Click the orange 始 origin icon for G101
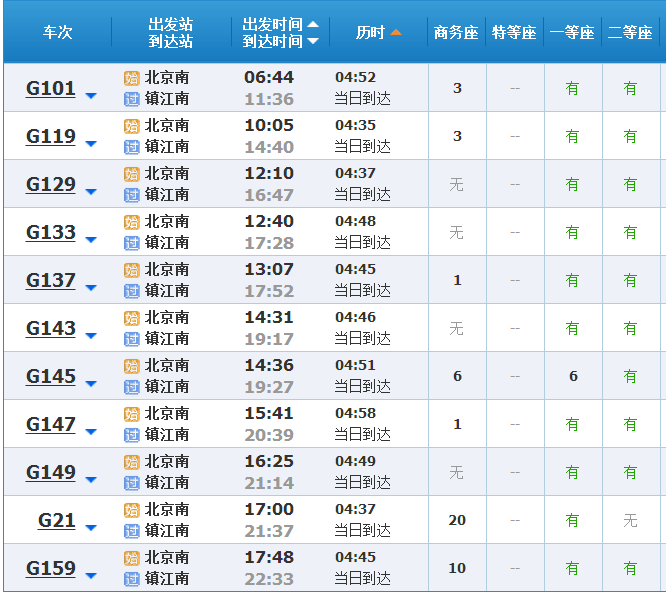The image size is (666, 600). pos(131,78)
